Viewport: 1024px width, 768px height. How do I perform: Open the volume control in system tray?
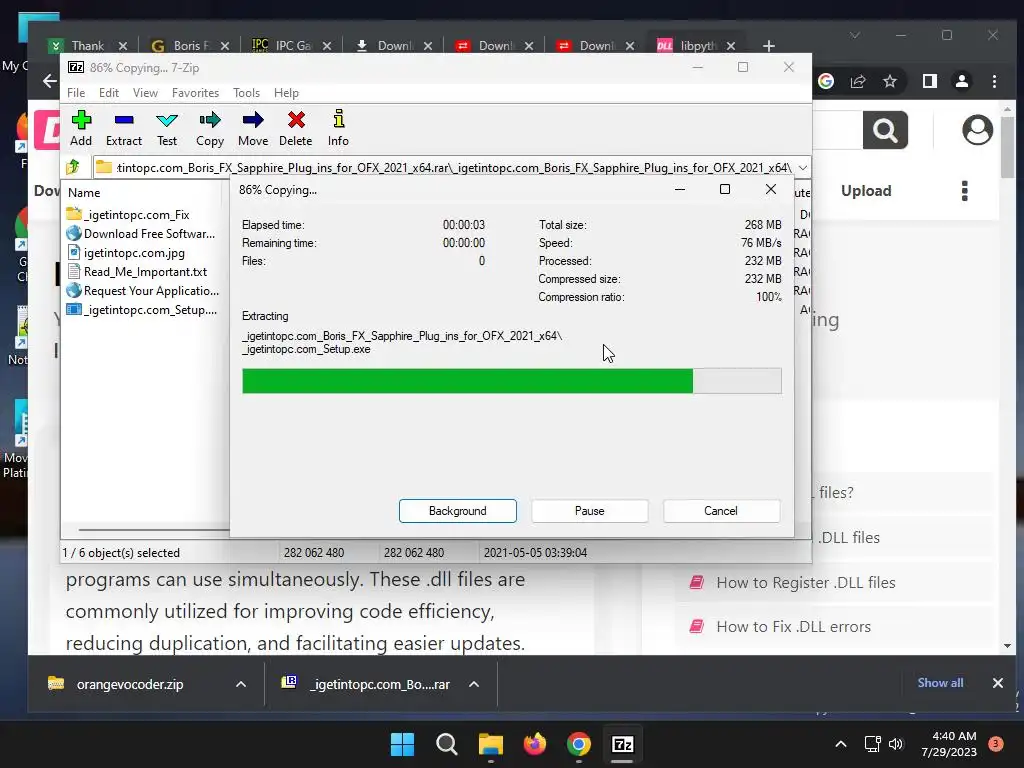[896, 744]
